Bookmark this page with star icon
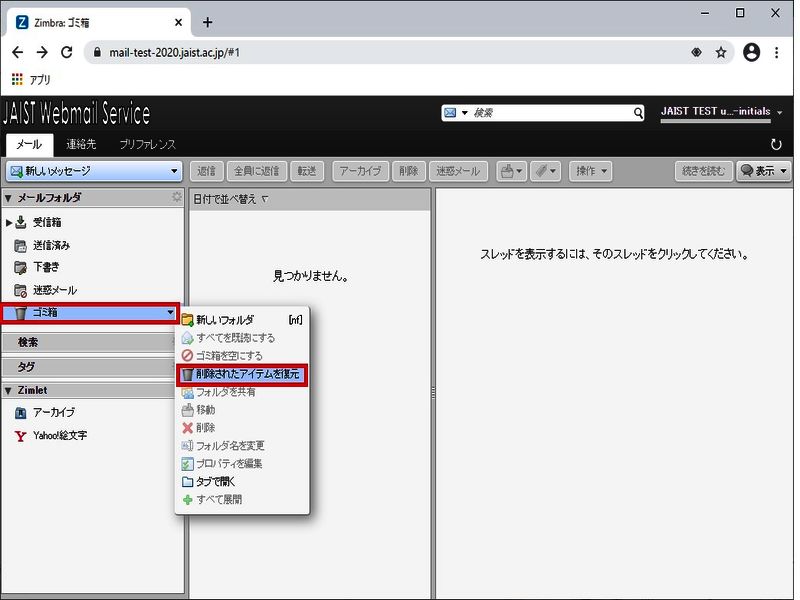Screen dimensions: 800x600 point(721,52)
